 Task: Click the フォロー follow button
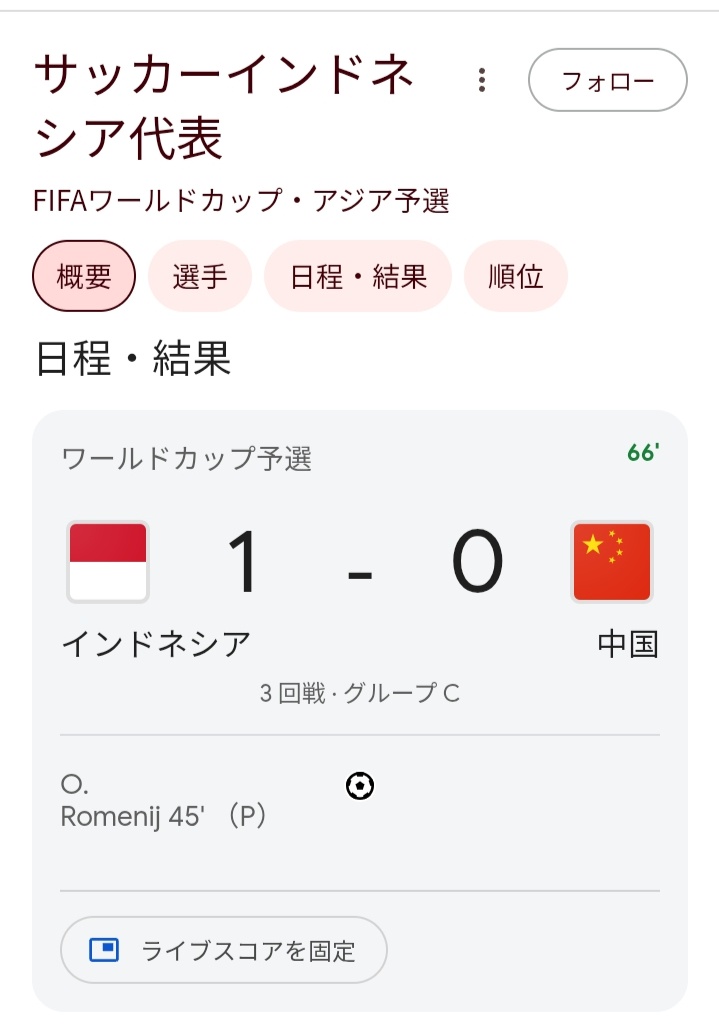tap(607, 80)
